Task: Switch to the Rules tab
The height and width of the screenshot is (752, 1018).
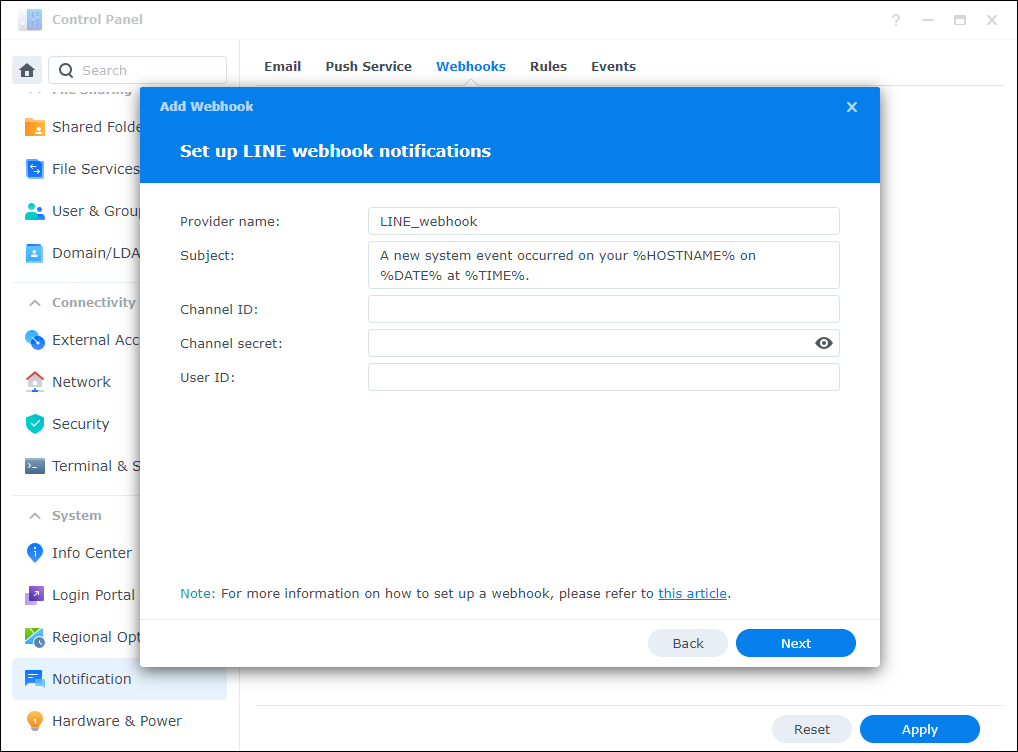Action: [x=548, y=66]
